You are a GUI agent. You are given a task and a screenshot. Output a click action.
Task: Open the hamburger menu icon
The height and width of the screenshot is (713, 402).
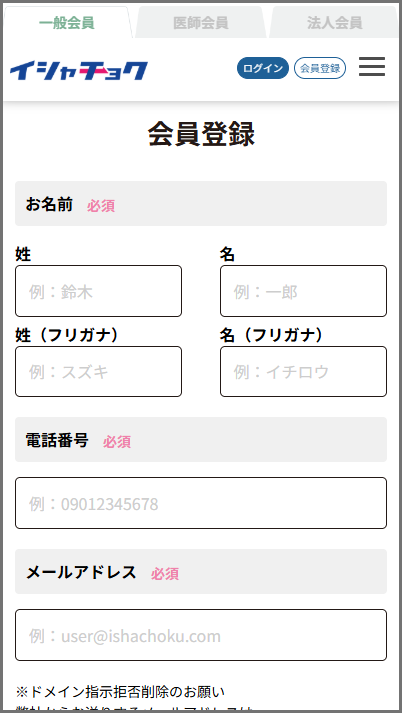click(x=372, y=67)
